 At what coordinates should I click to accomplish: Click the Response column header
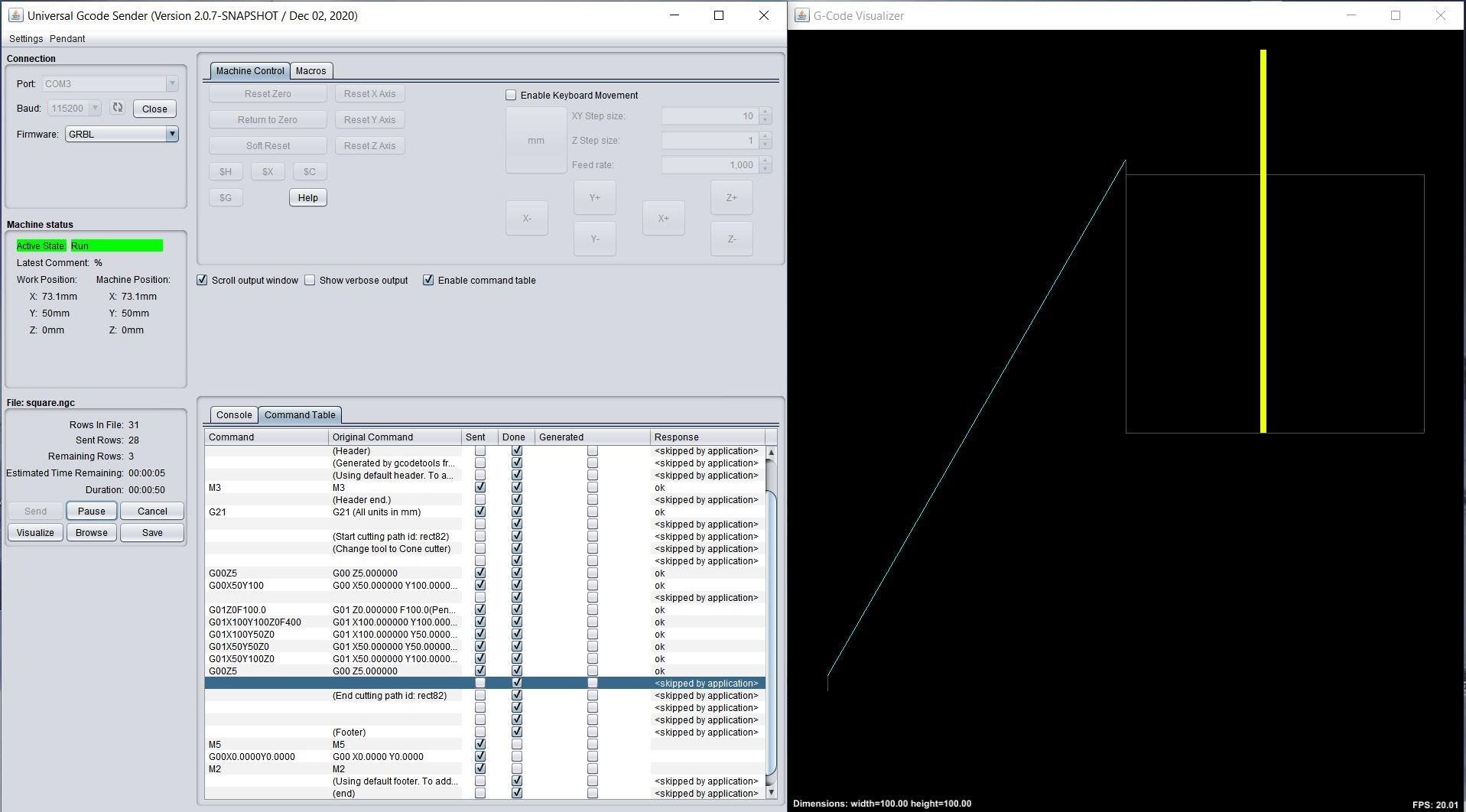point(708,437)
